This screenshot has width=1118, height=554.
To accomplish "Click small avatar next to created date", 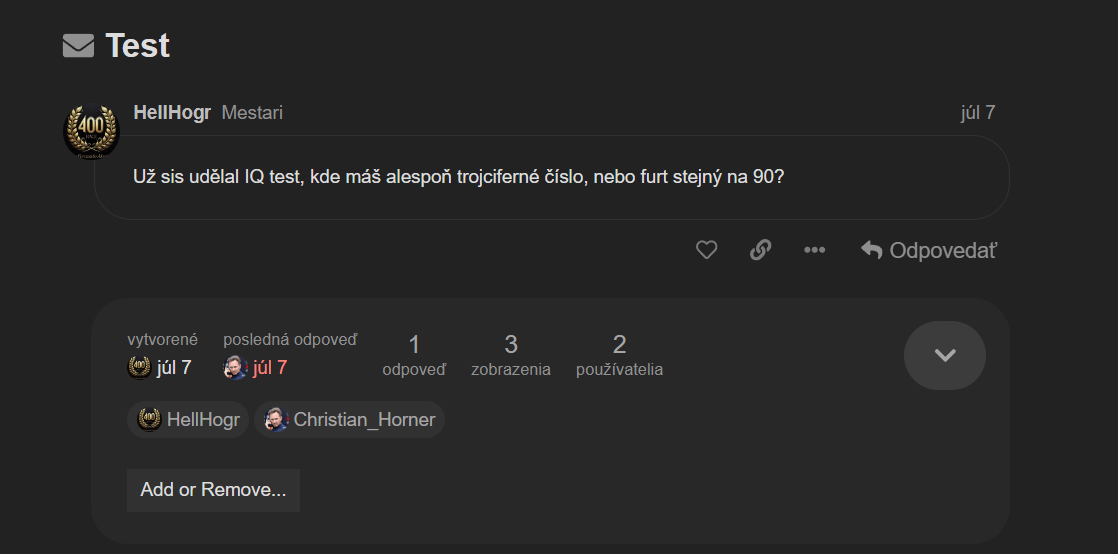I will (x=140, y=367).
